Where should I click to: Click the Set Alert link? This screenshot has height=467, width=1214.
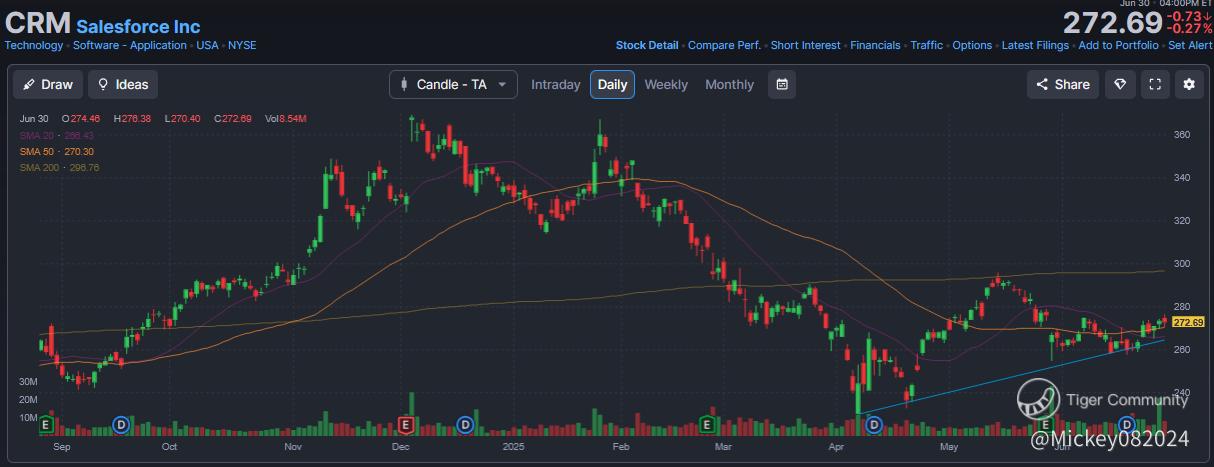1191,45
